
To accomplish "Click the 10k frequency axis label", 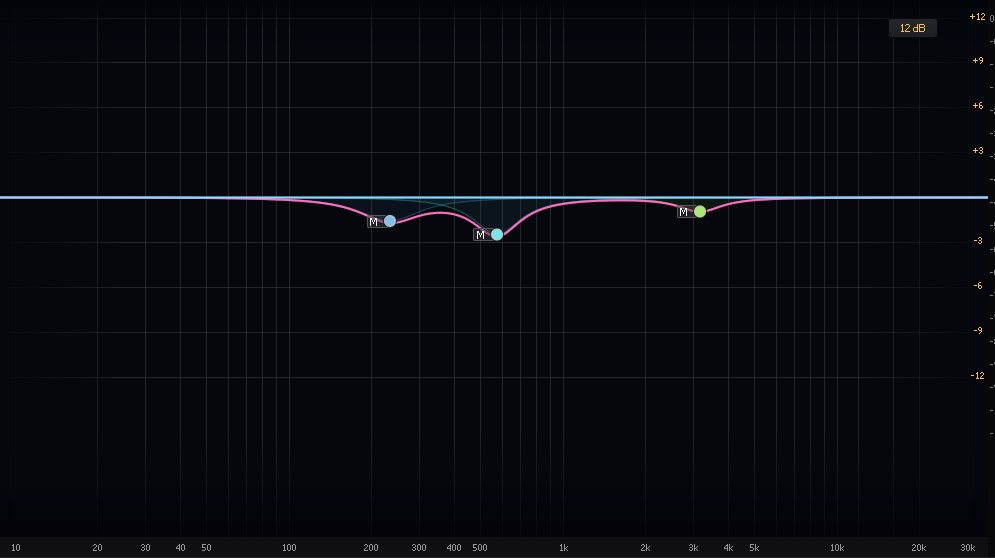I will pos(837,548).
